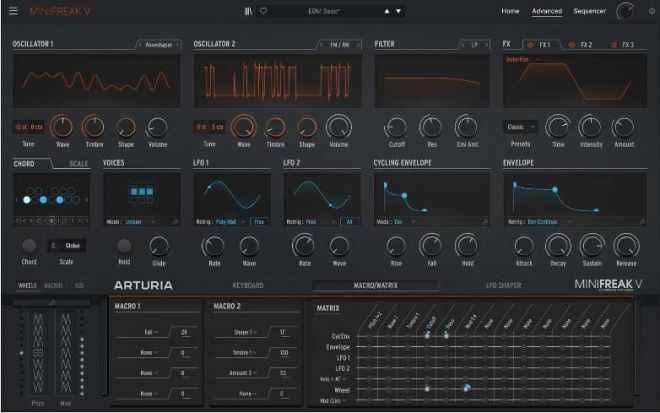Click Oscillator 2 Wave knob
This screenshot has width=660, height=413.
point(243,126)
